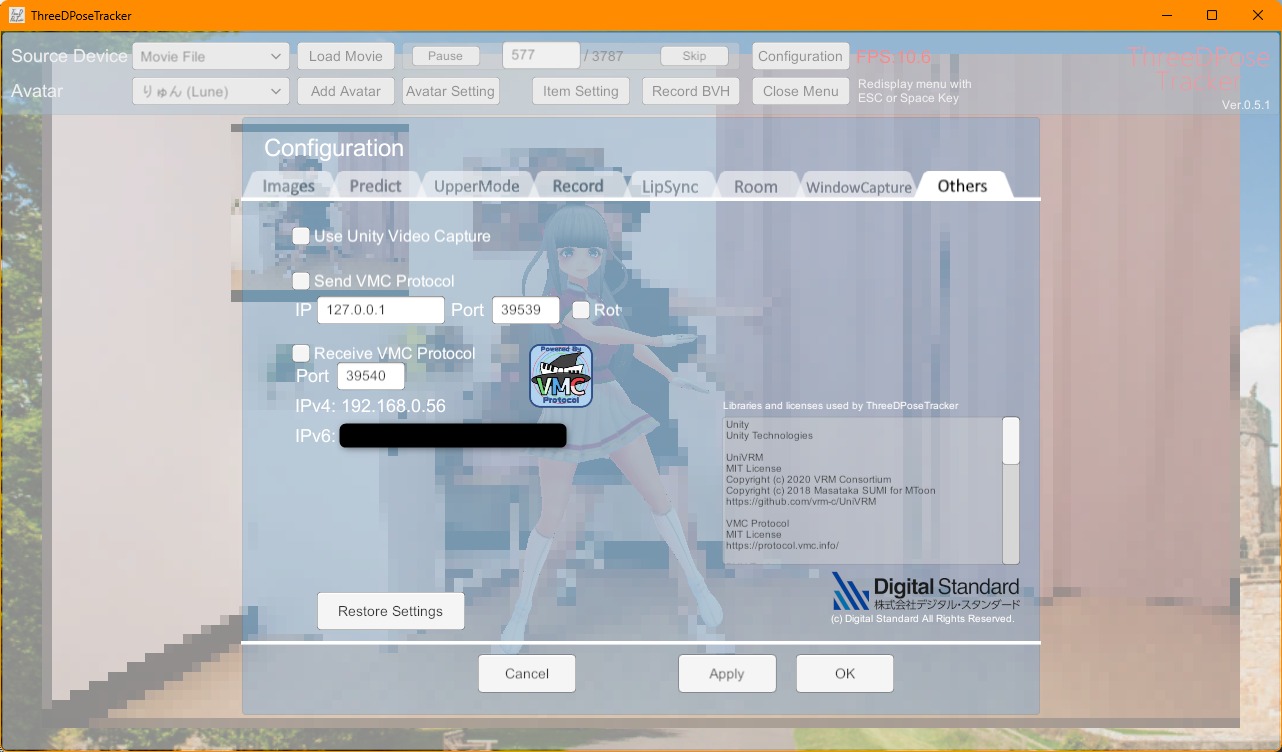Image resolution: width=1282 pixels, height=752 pixels.
Task: Click the licenses list scrollbar
Action: coord(1011,490)
